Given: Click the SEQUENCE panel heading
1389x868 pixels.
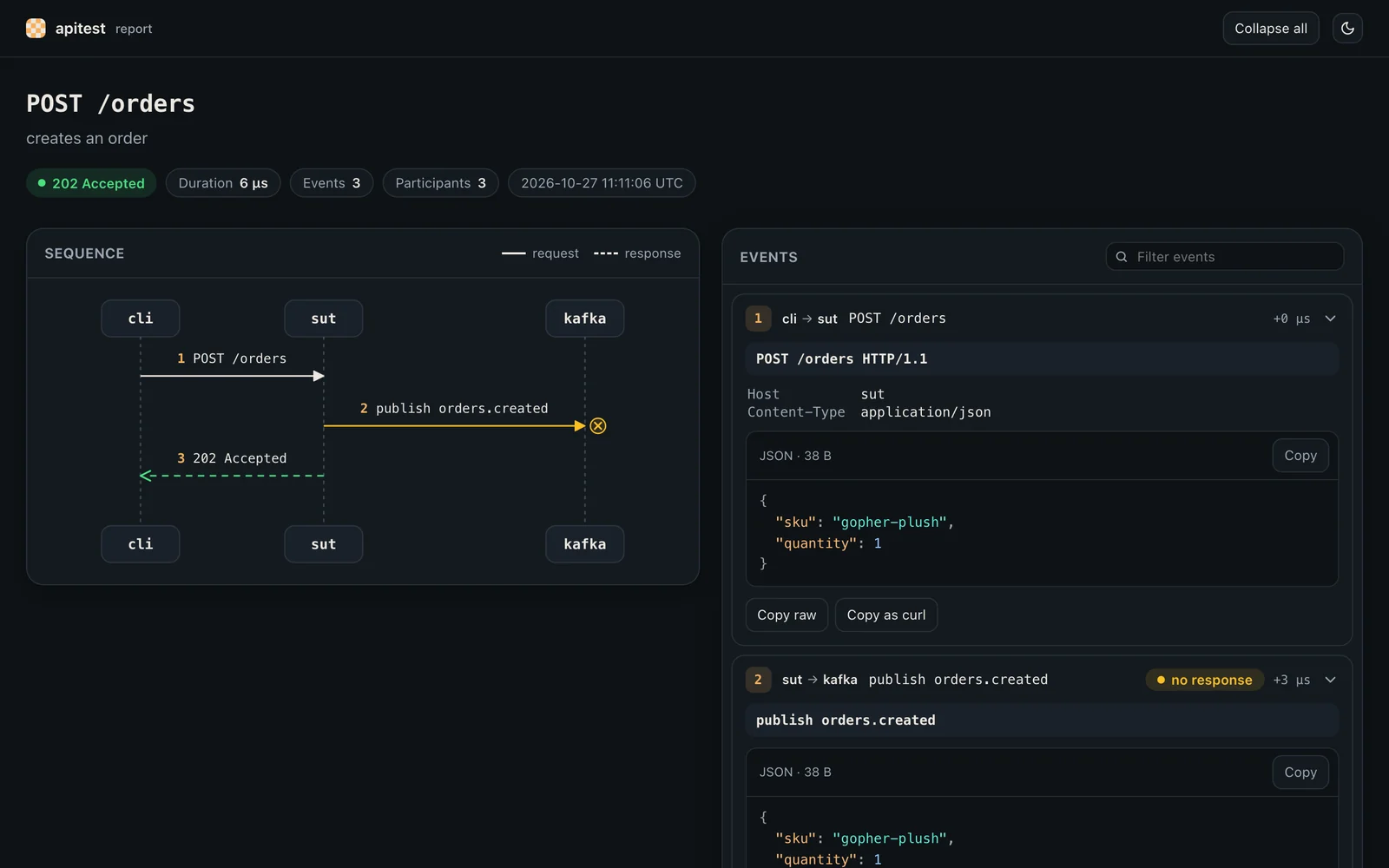Looking at the screenshot, I should click(x=84, y=253).
